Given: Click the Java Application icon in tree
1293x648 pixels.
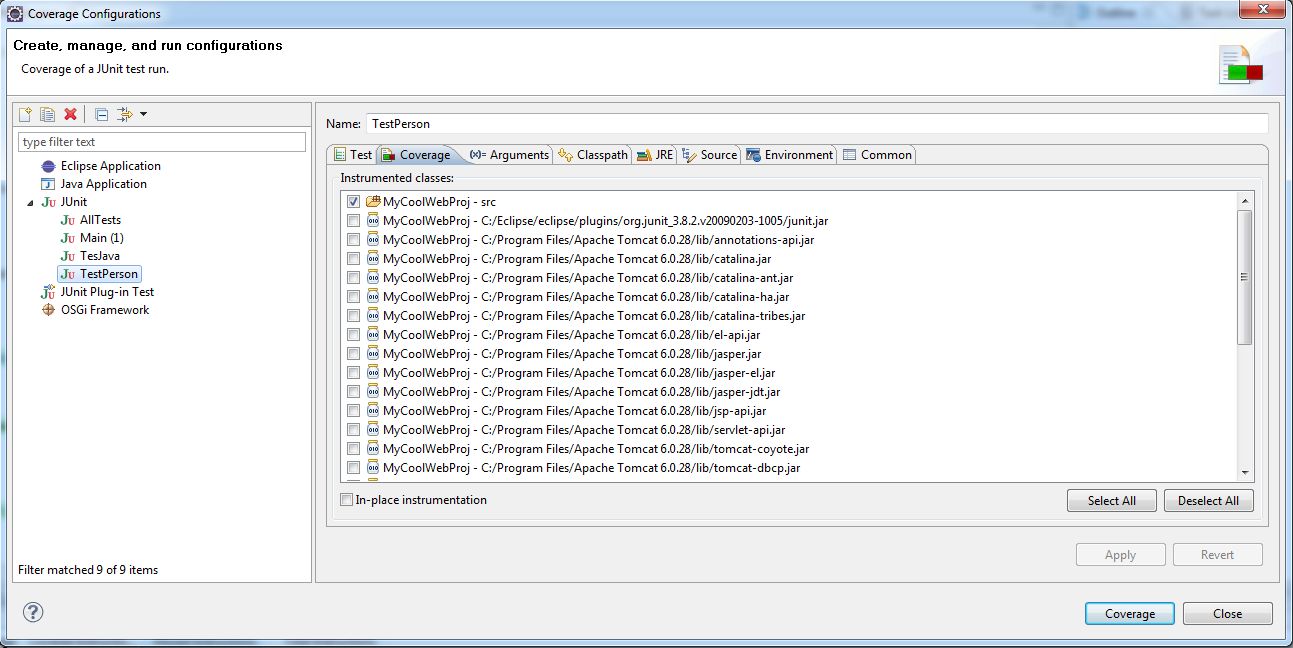Looking at the screenshot, I should pos(48,184).
